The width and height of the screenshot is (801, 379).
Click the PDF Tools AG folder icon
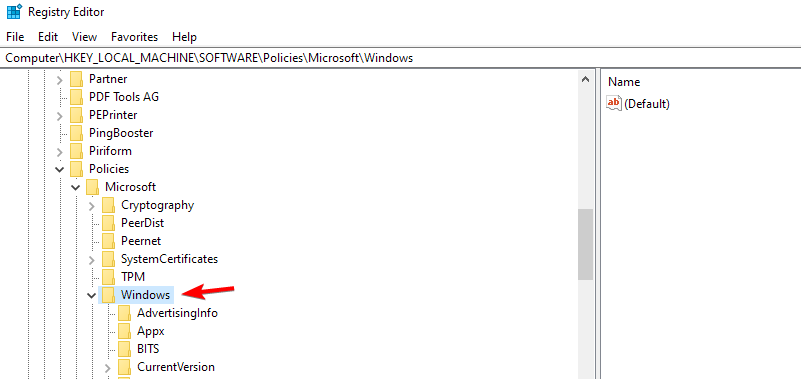(x=76, y=97)
